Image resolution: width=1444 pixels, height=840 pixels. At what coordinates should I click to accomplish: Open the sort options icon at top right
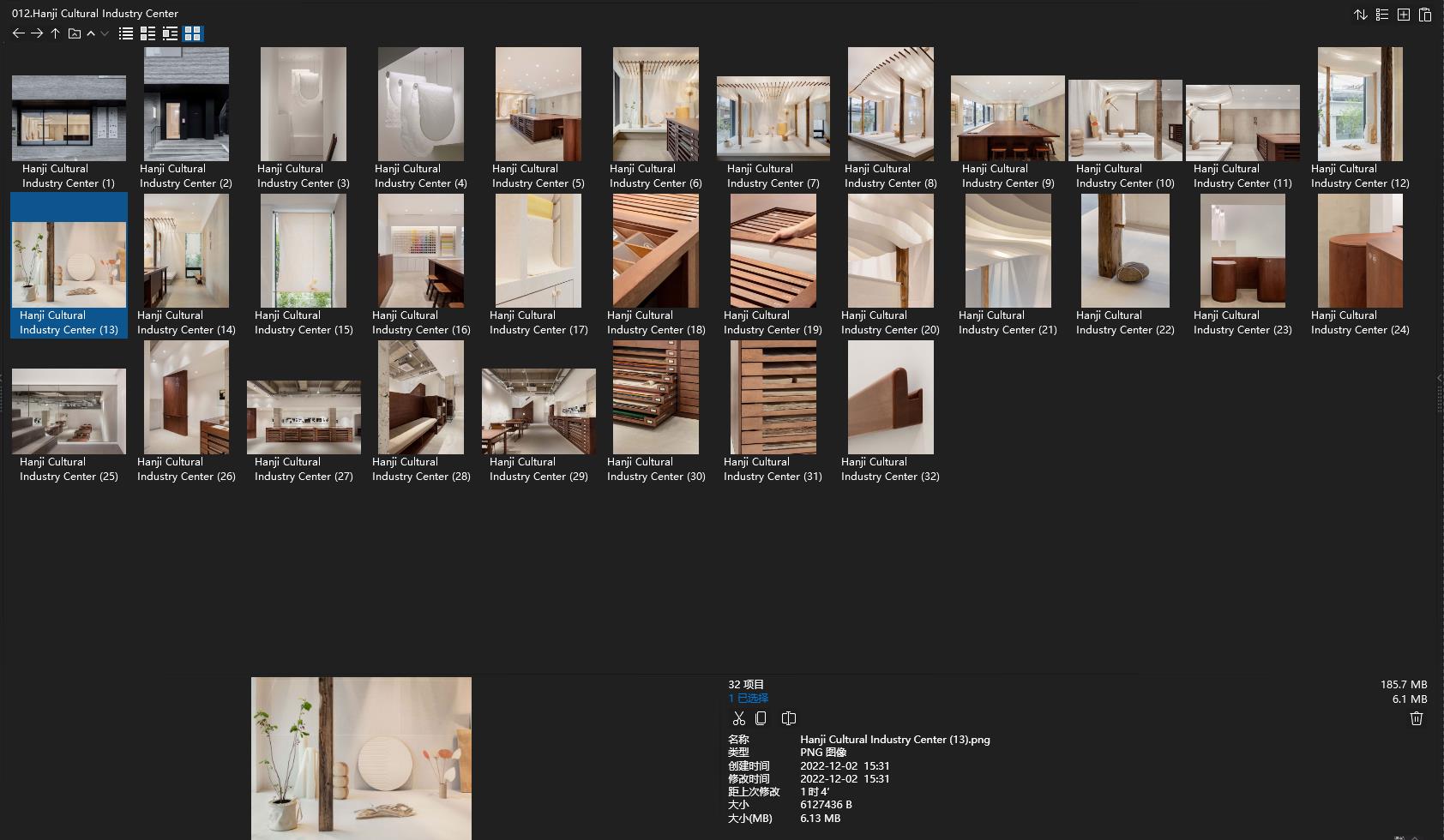1361,15
